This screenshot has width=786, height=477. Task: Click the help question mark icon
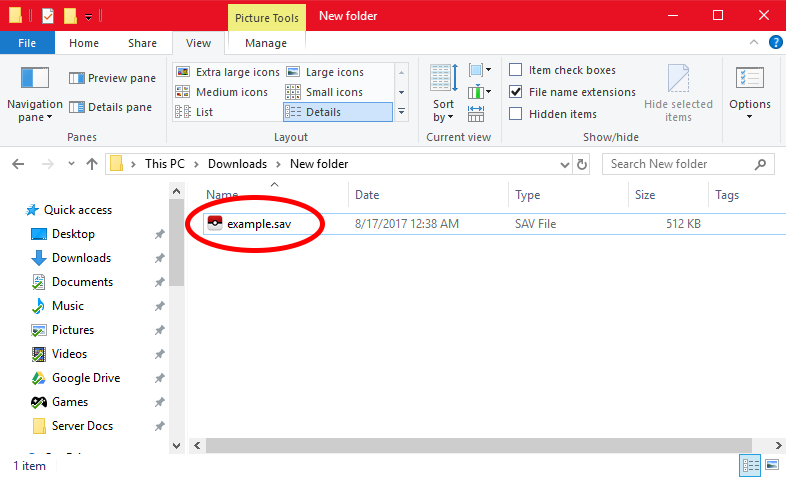775,42
